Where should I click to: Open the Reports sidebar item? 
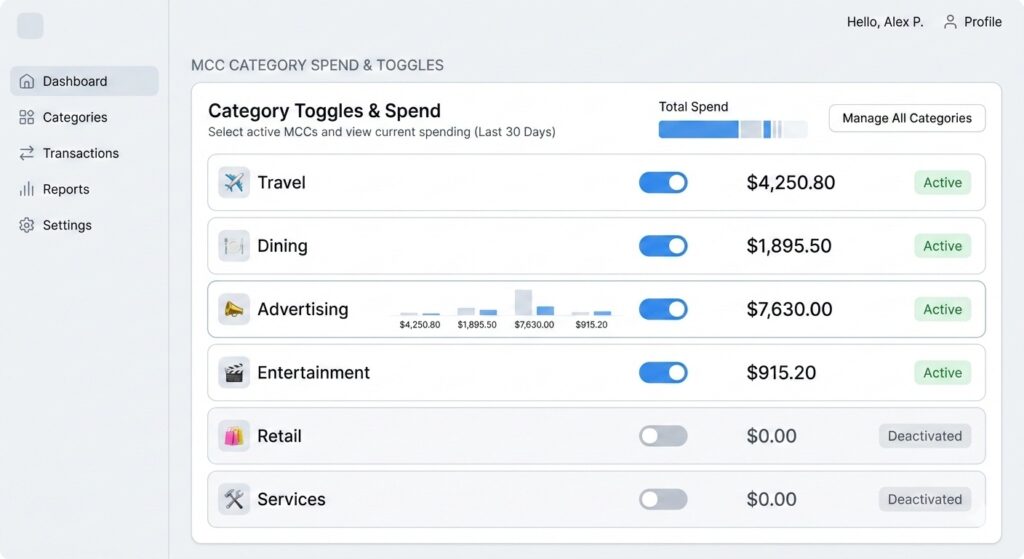[x=66, y=189]
